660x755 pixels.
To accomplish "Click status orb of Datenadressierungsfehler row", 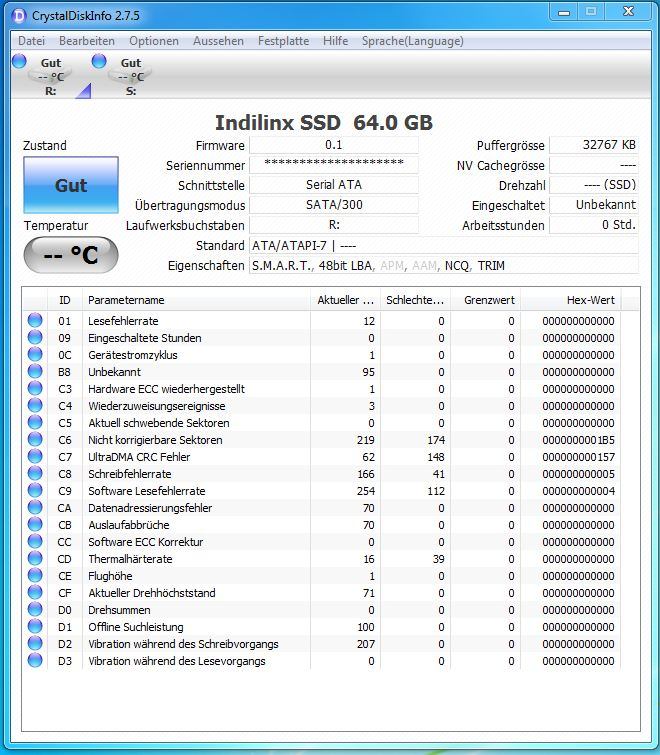I will tap(35, 507).
